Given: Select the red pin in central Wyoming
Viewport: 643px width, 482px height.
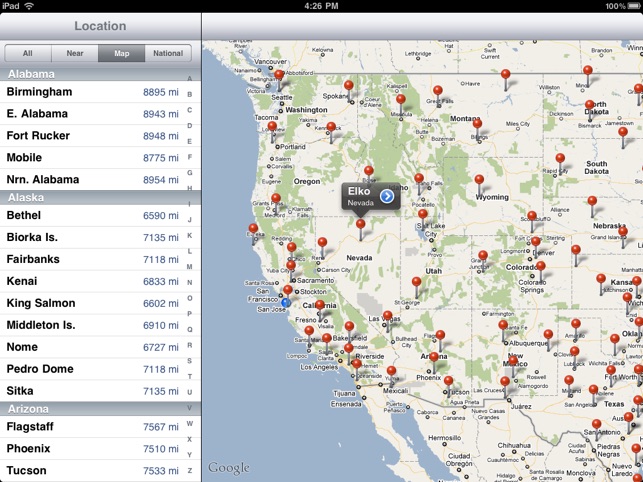Looking at the screenshot, I should coord(479,179).
